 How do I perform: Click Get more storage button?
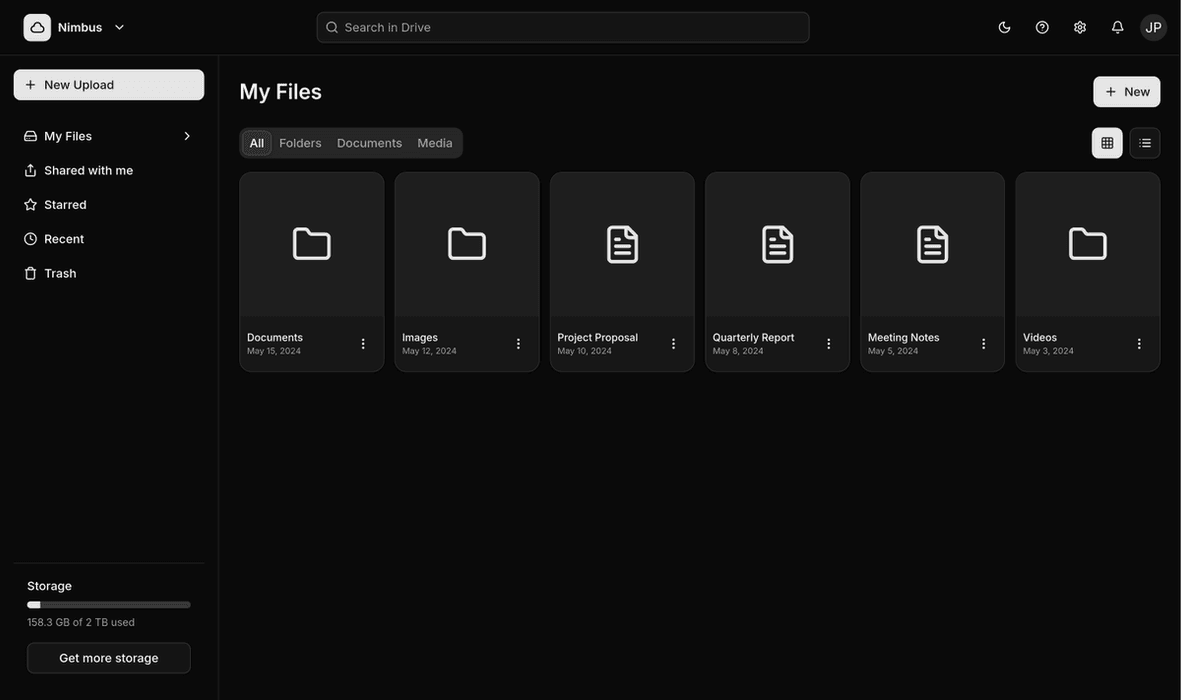(108, 658)
